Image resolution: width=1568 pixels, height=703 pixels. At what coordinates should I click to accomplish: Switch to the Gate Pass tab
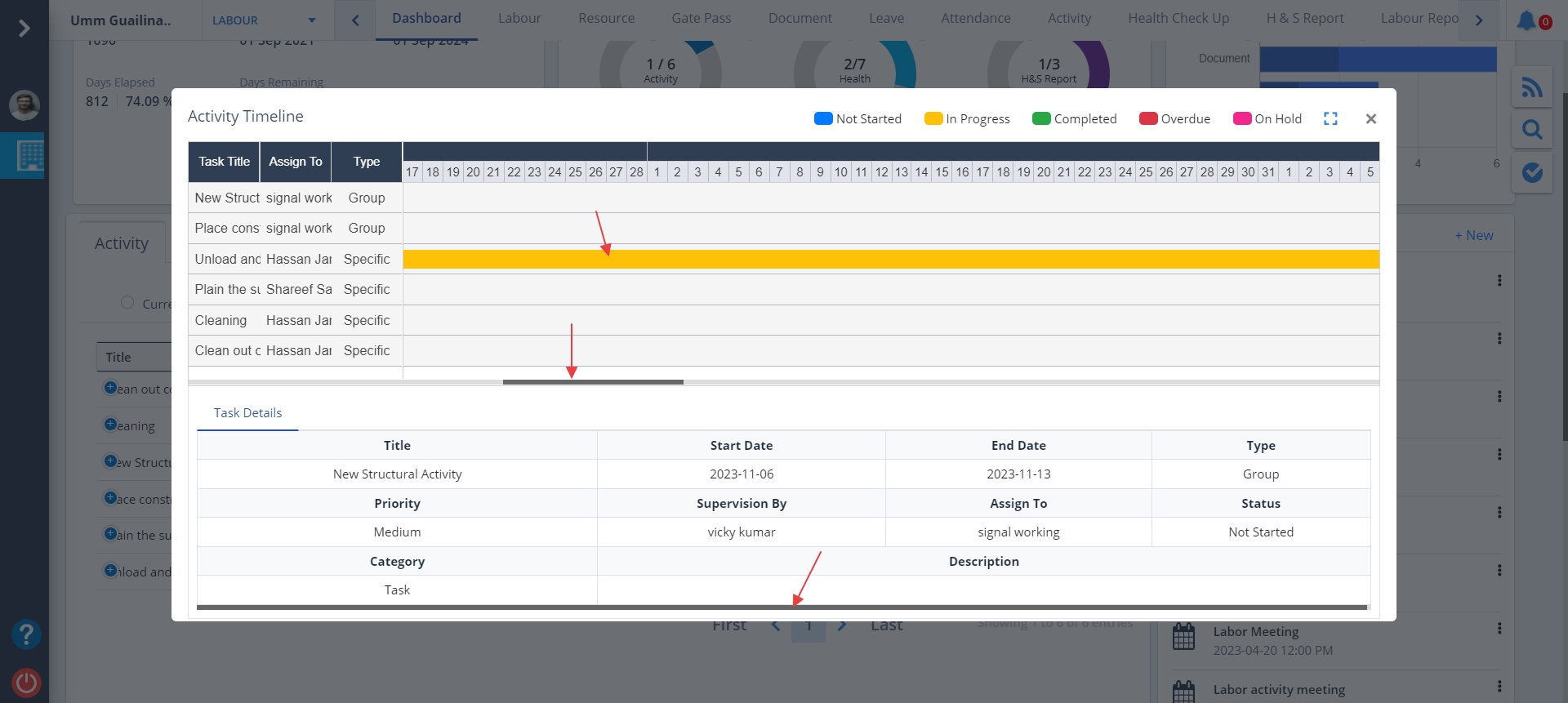coord(701,18)
